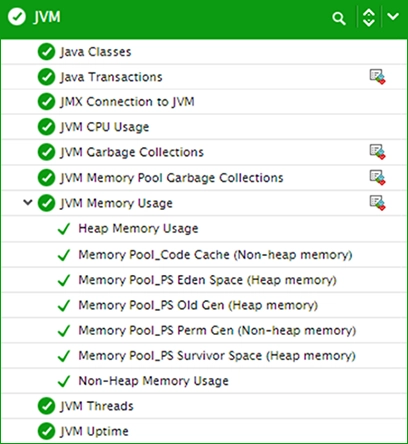Image resolution: width=408 pixels, height=444 pixels.
Task: Click the JVM layer status checkmark icon
Action: [x=17, y=17]
